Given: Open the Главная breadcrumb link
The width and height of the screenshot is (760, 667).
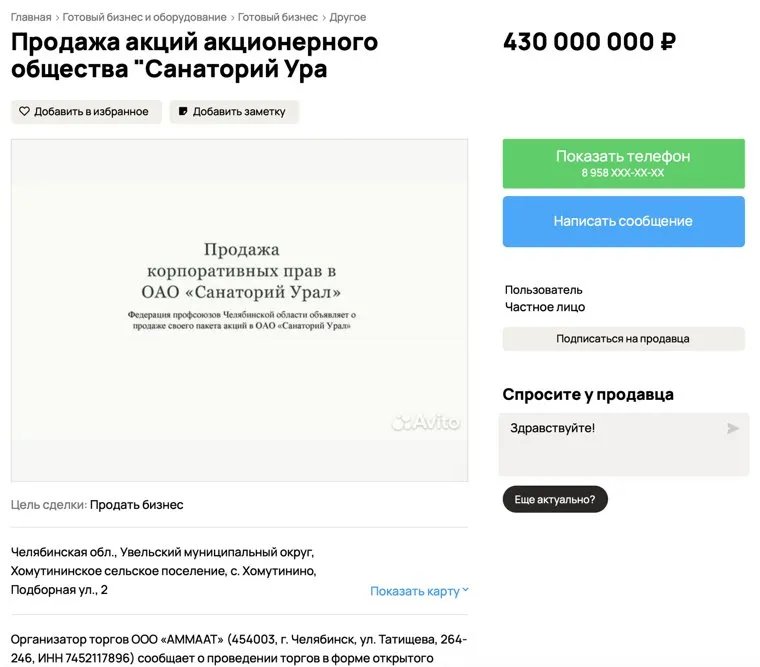Looking at the screenshot, I should [31, 17].
